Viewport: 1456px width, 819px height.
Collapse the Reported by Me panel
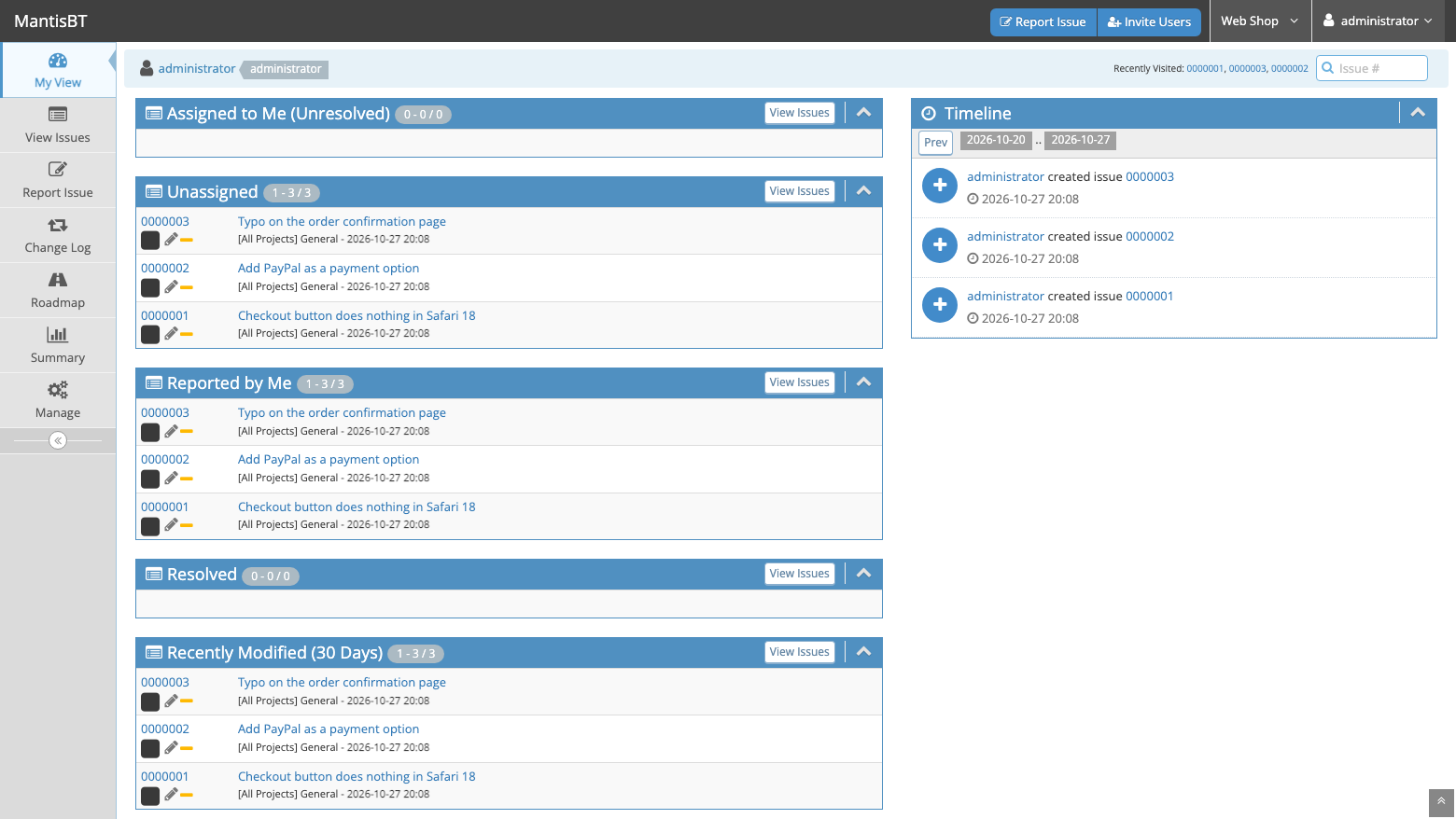(864, 382)
